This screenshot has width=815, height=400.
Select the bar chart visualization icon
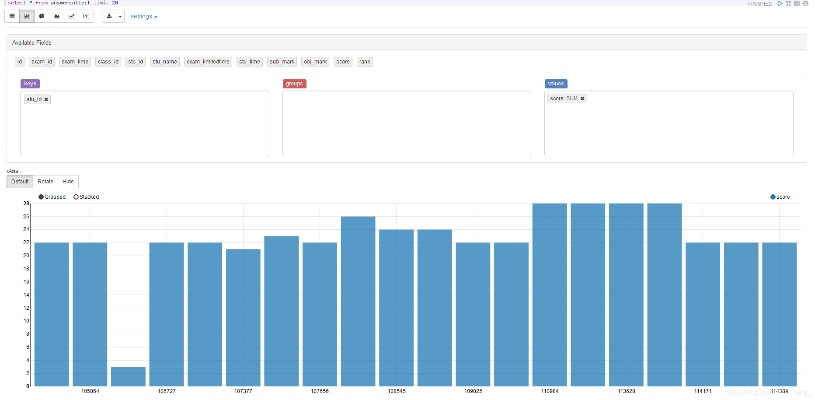(27, 17)
